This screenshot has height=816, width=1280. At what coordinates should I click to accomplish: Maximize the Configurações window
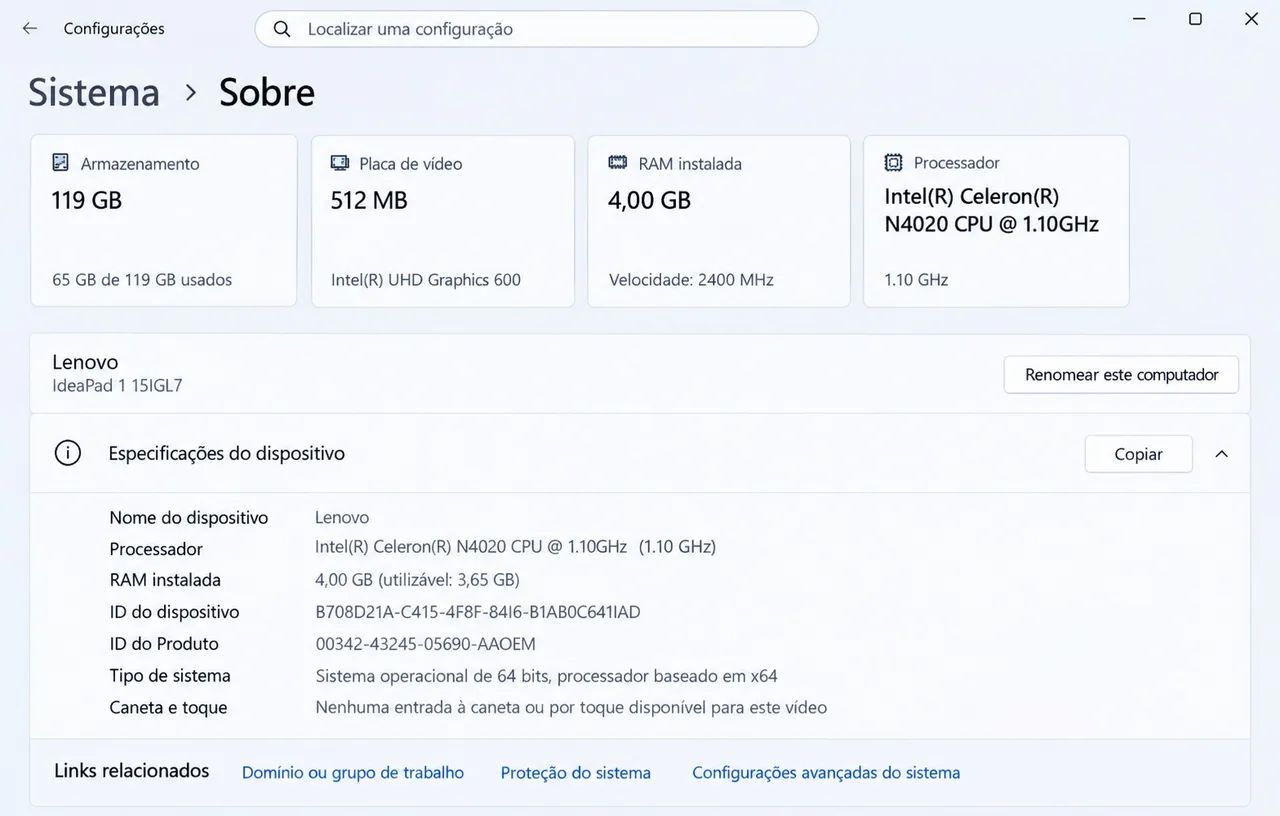point(1195,19)
